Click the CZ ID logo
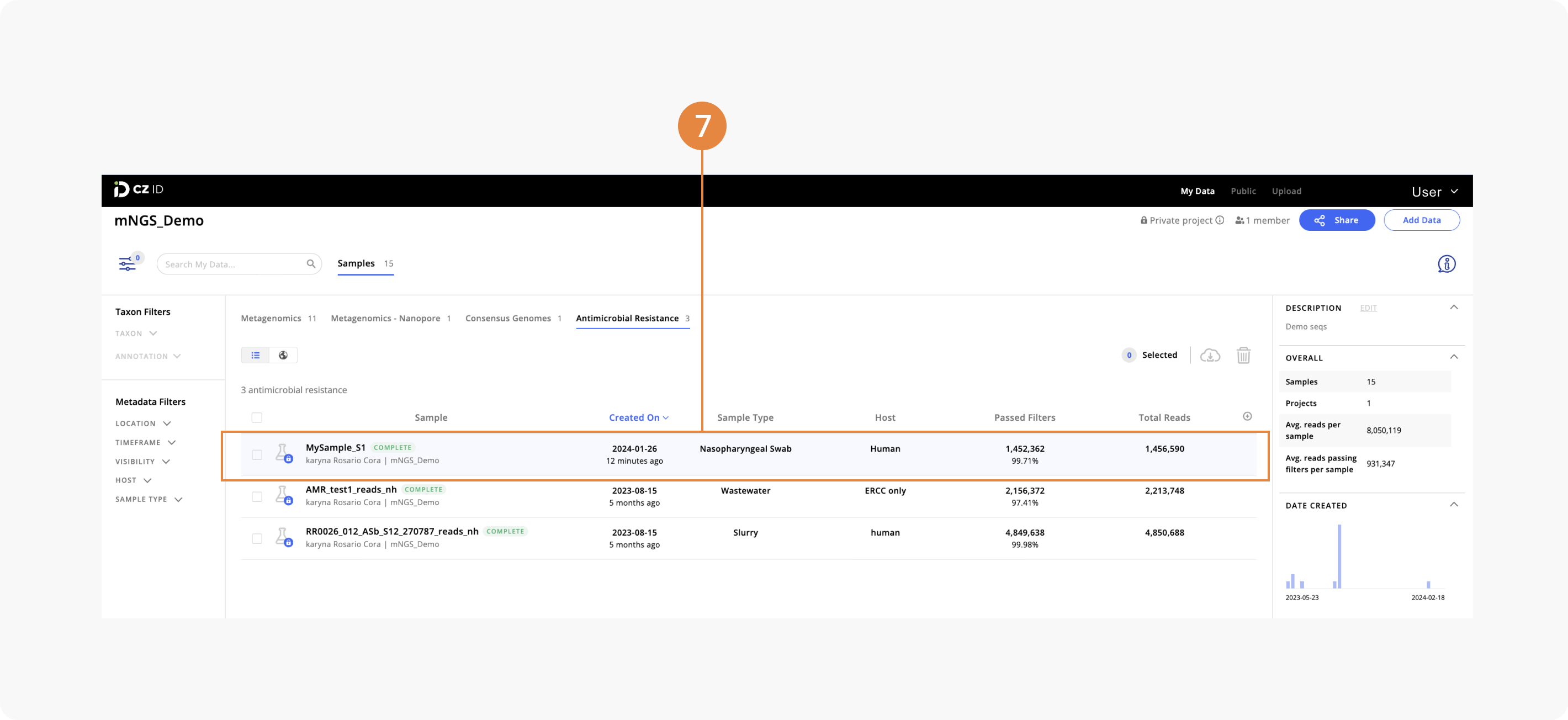1568x720 pixels. (x=139, y=189)
